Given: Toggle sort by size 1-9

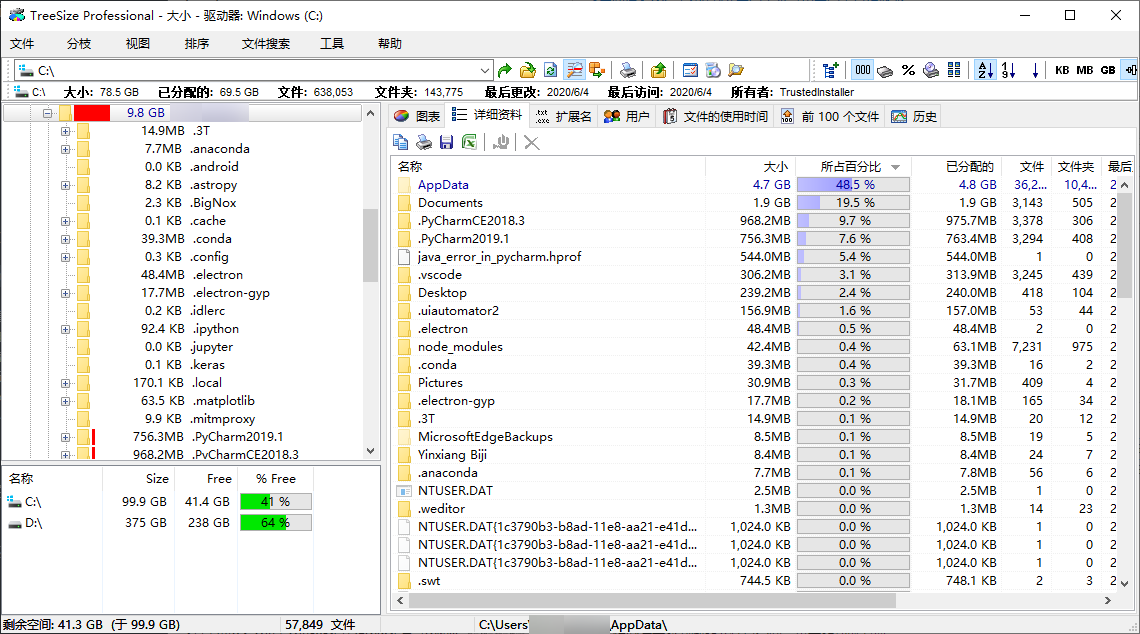Looking at the screenshot, I should tap(1008, 71).
